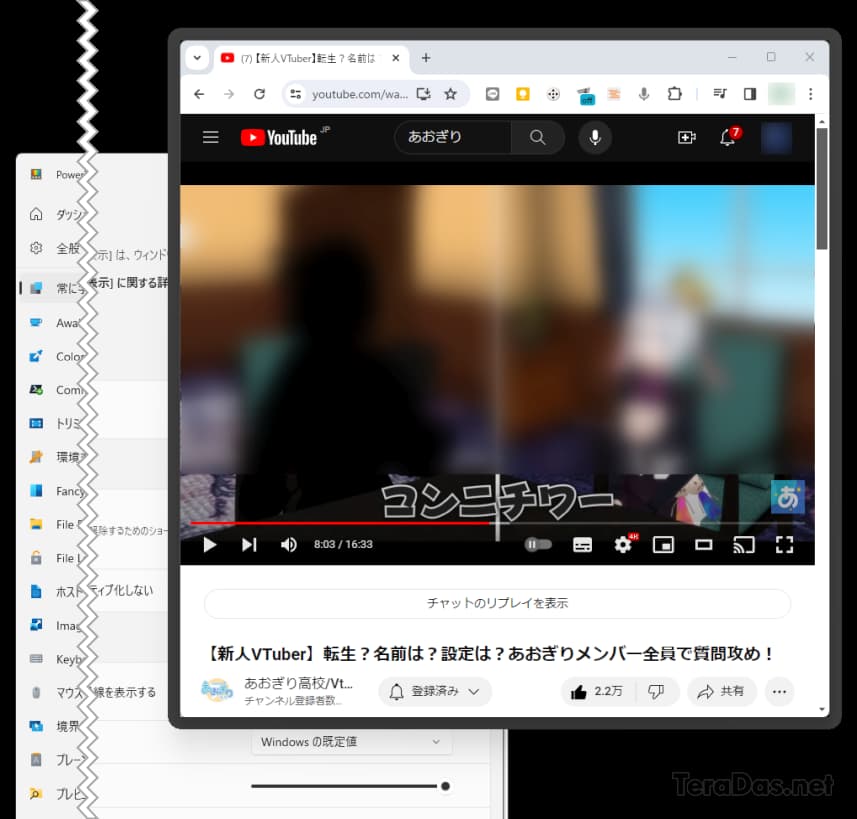The width and height of the screenshot is (857, 819).
Task: Open the YouTube create video button
Action: [686, 137]
